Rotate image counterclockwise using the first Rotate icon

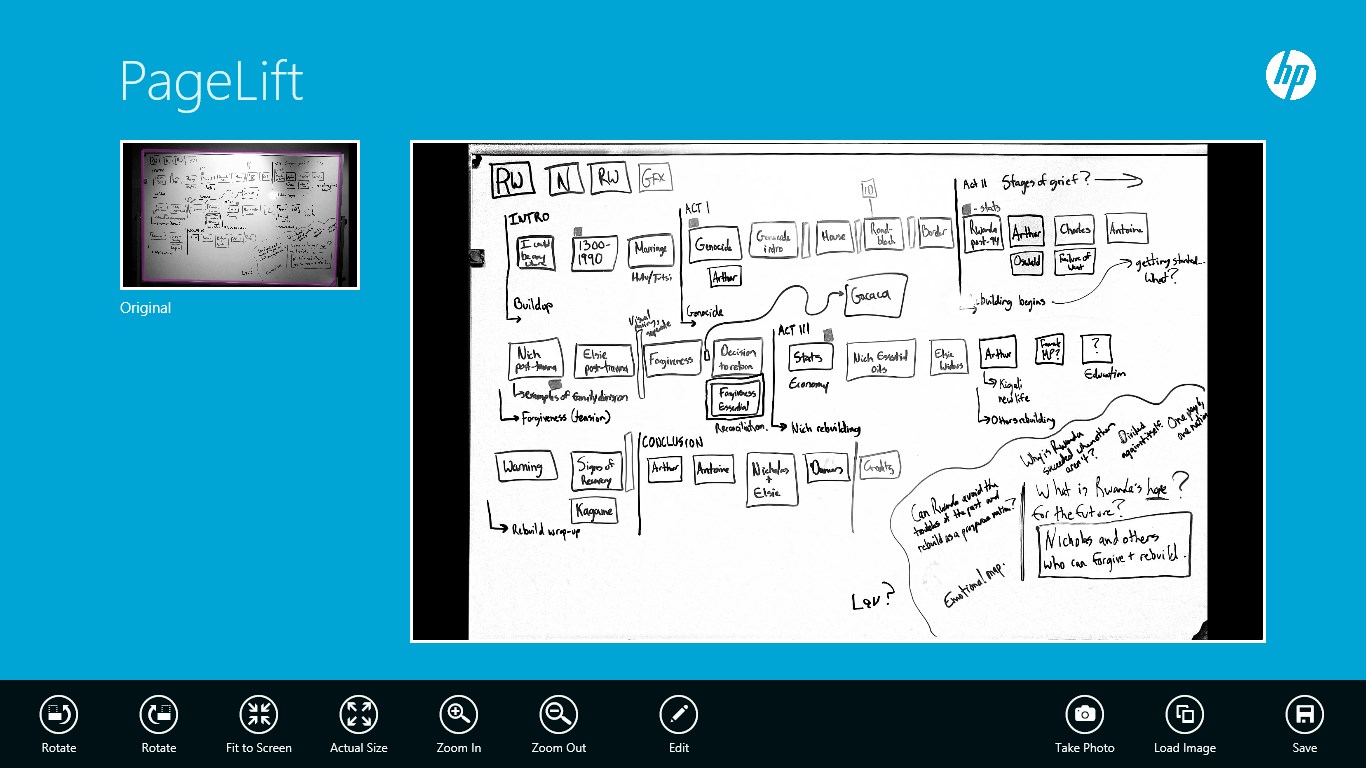click(59, 714)
